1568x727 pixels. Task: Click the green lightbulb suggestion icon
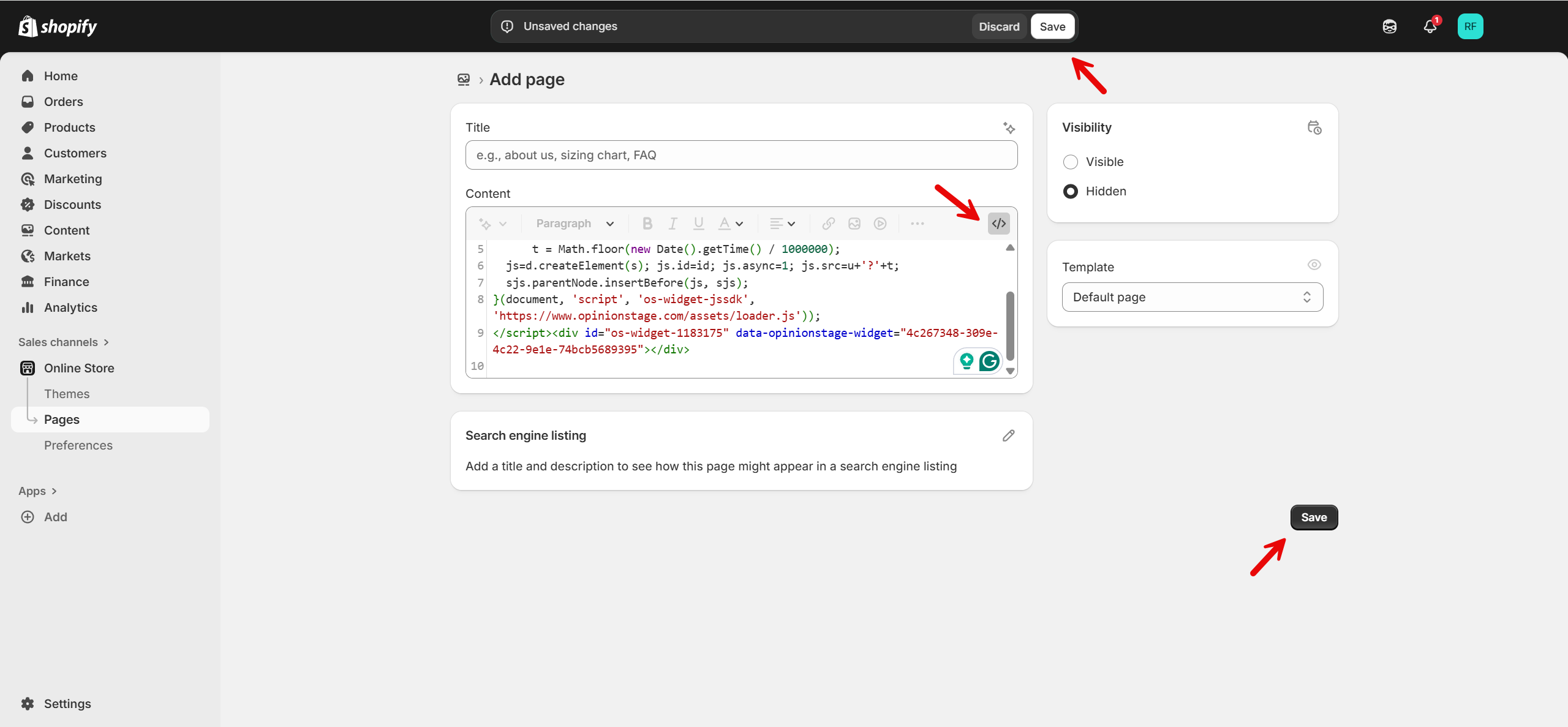[x=967, y=361]
